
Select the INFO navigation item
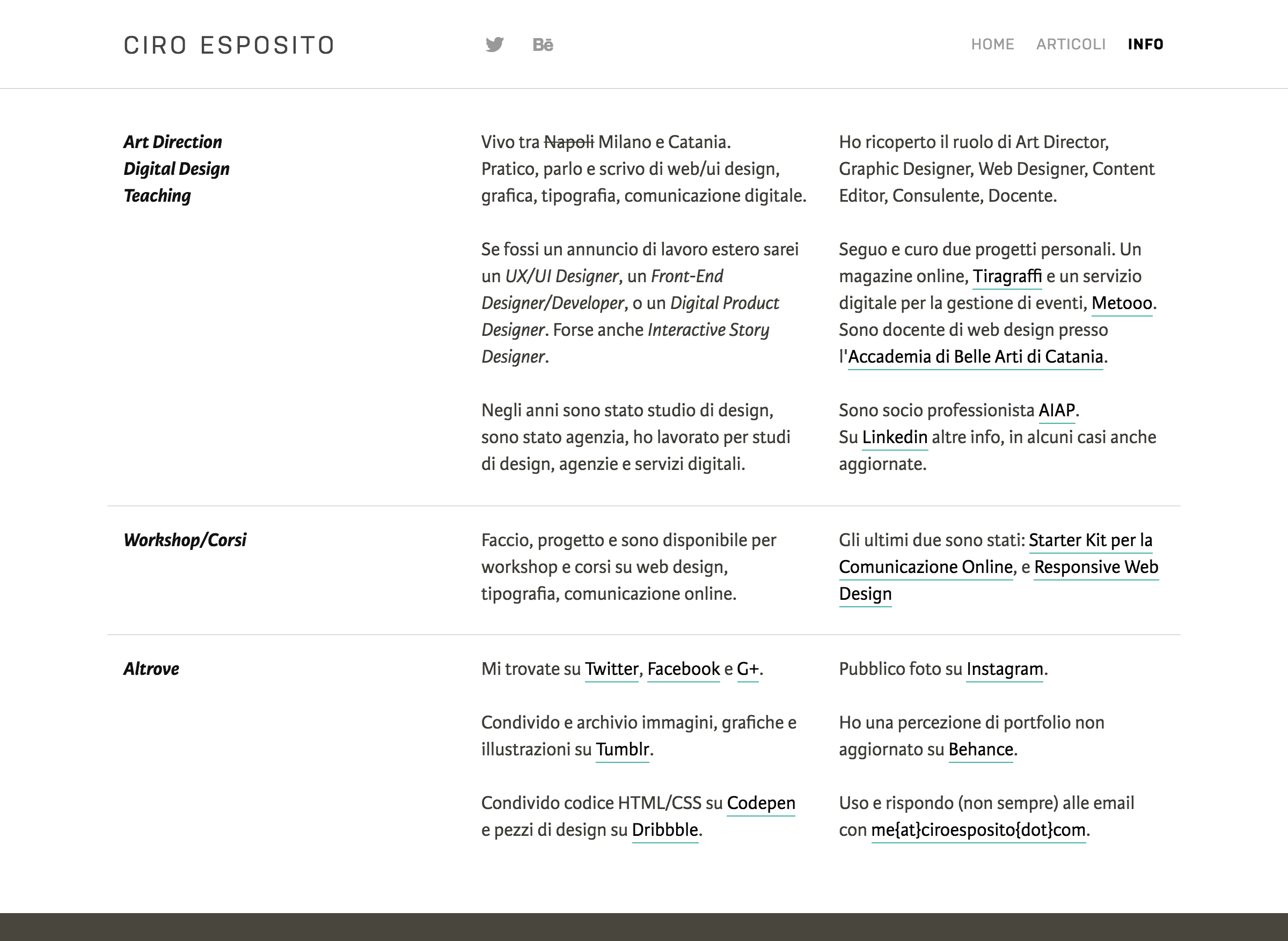1145,45
